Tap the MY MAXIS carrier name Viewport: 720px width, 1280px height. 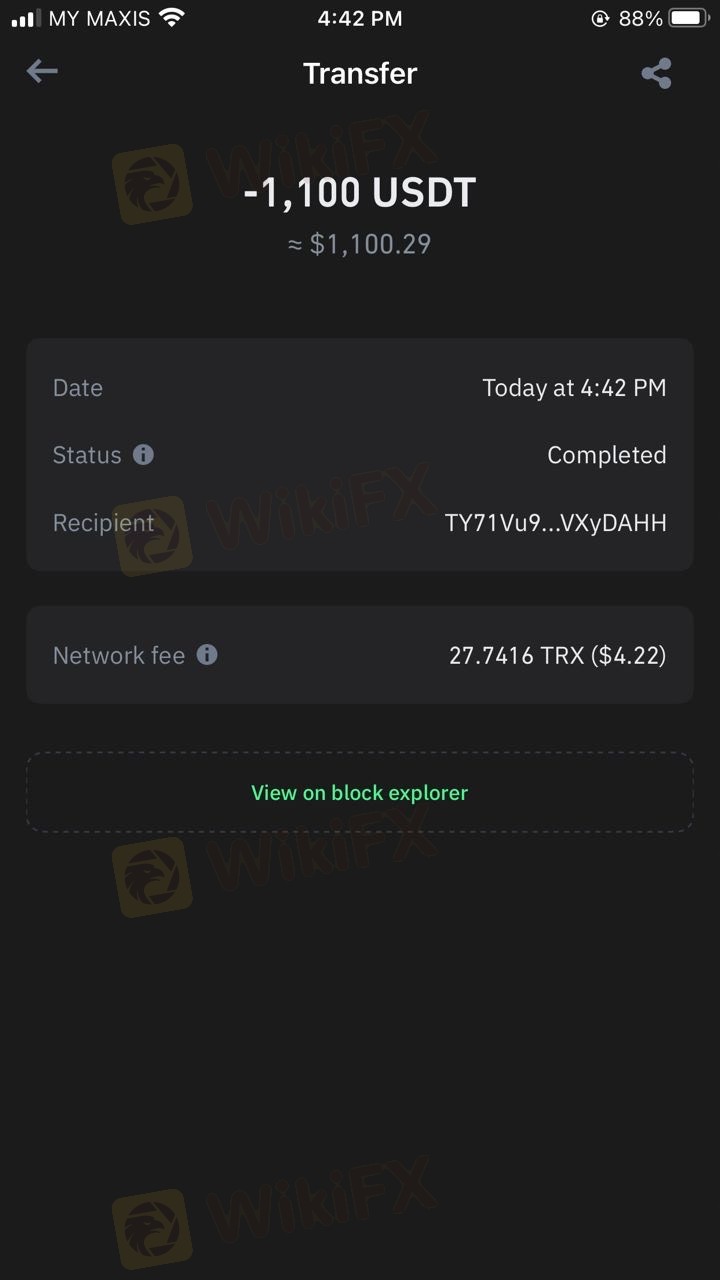99,18
